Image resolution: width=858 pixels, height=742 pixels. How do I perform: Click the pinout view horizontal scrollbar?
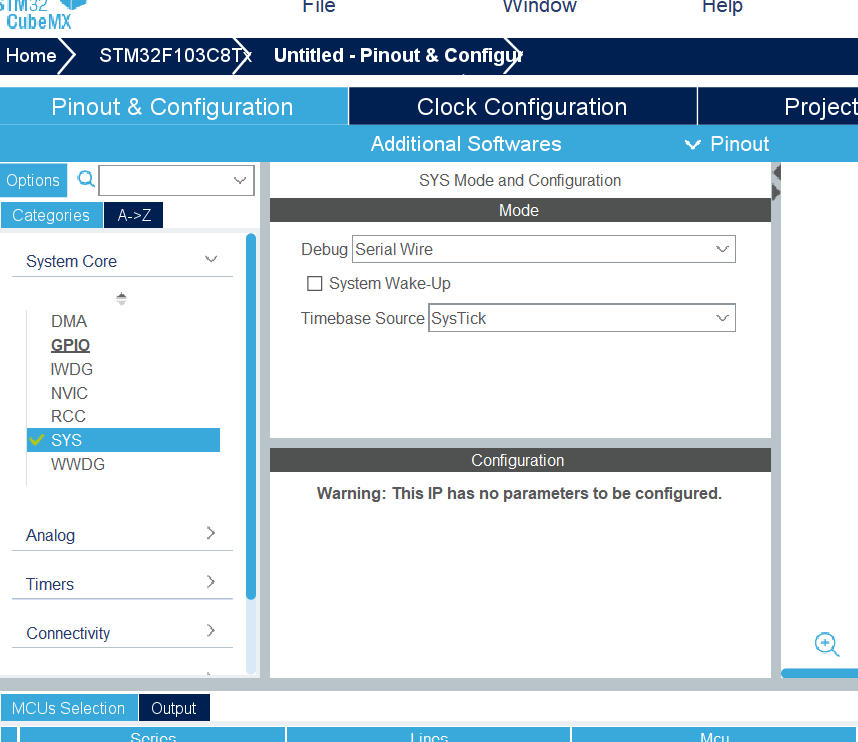819,673
